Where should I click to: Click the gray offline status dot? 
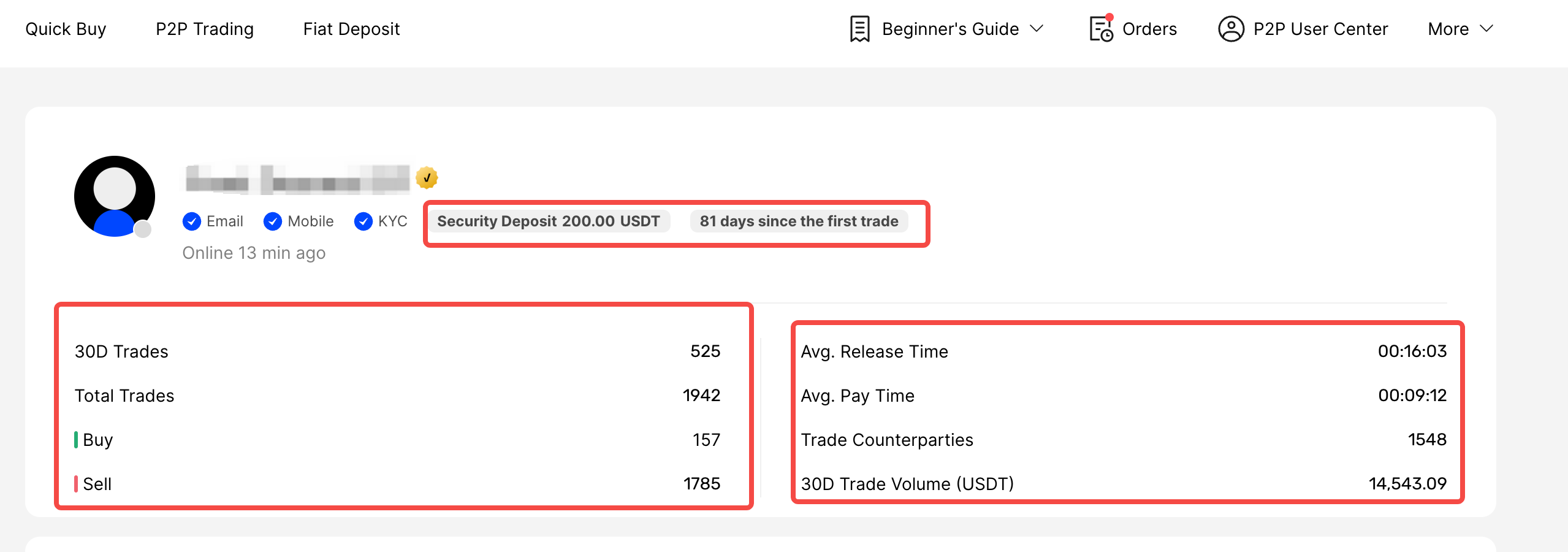point(143,229)
